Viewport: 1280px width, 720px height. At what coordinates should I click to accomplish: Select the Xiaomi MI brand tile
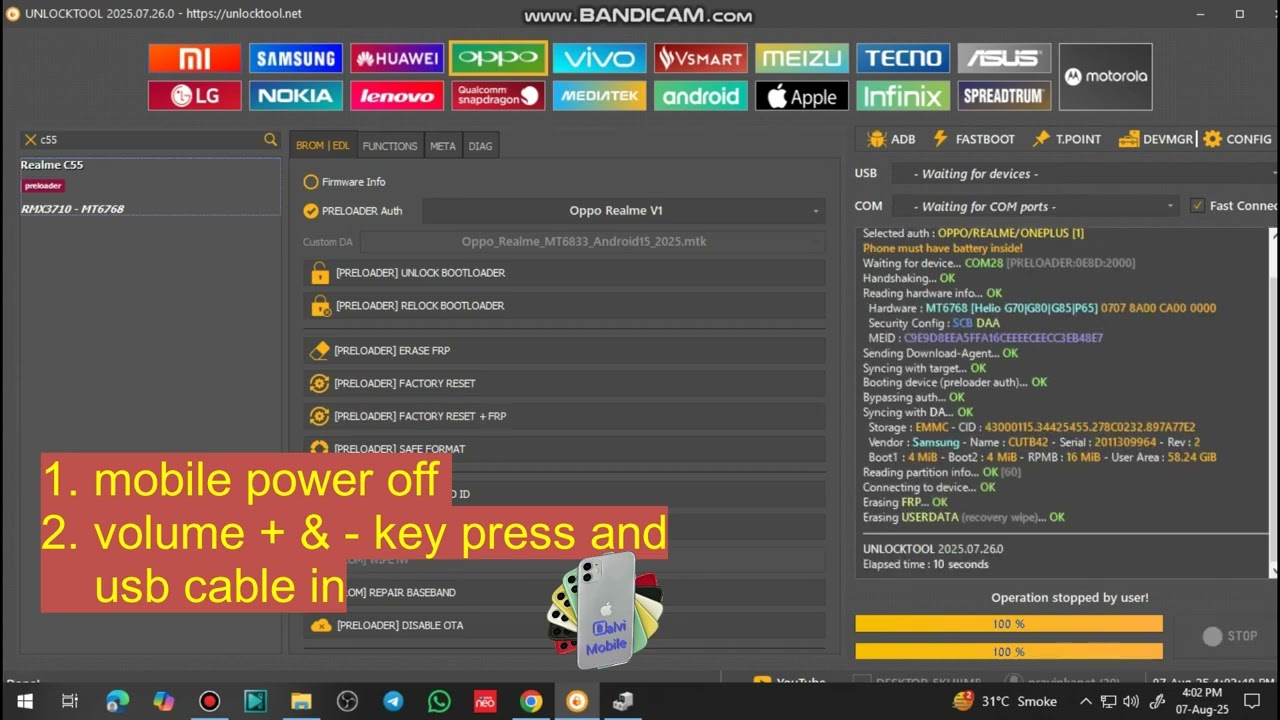[x=195, y=59]
